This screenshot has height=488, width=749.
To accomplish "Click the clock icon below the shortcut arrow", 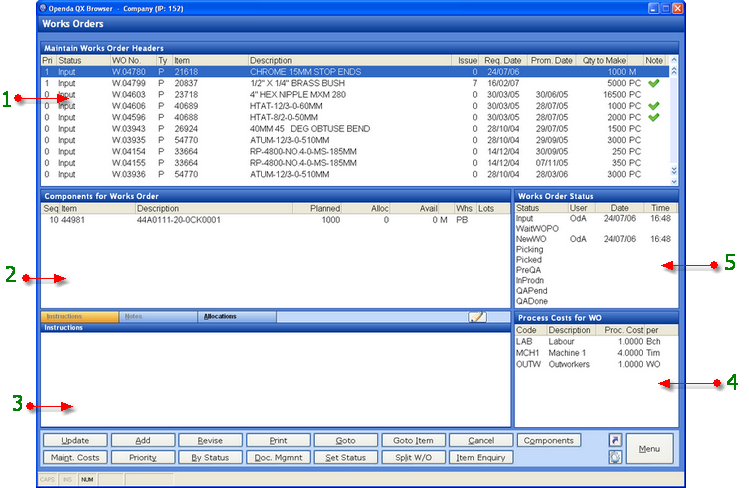I will pyautogui.click(x=615, y=457).
